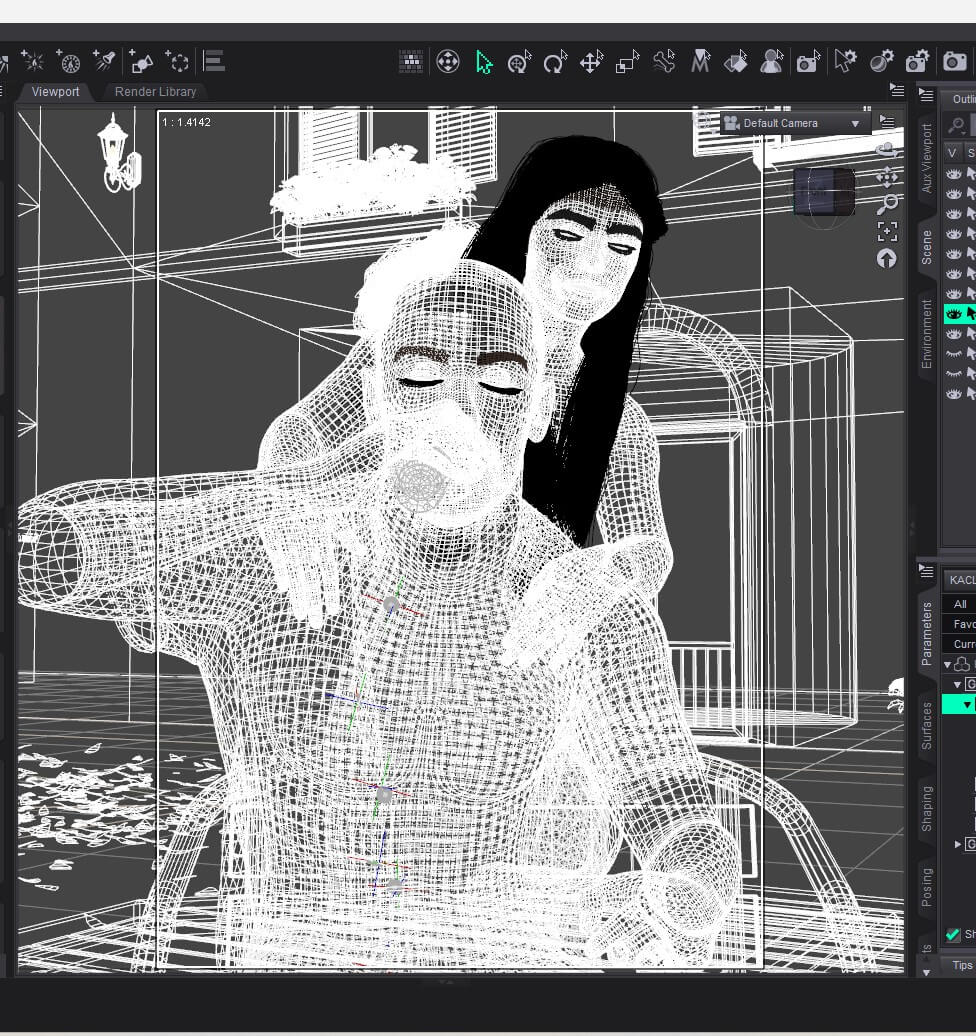The width and height of the screenshot is (976, 1036).
Task: Activate the Universal manipulator tool
Action: click(520, 62)
